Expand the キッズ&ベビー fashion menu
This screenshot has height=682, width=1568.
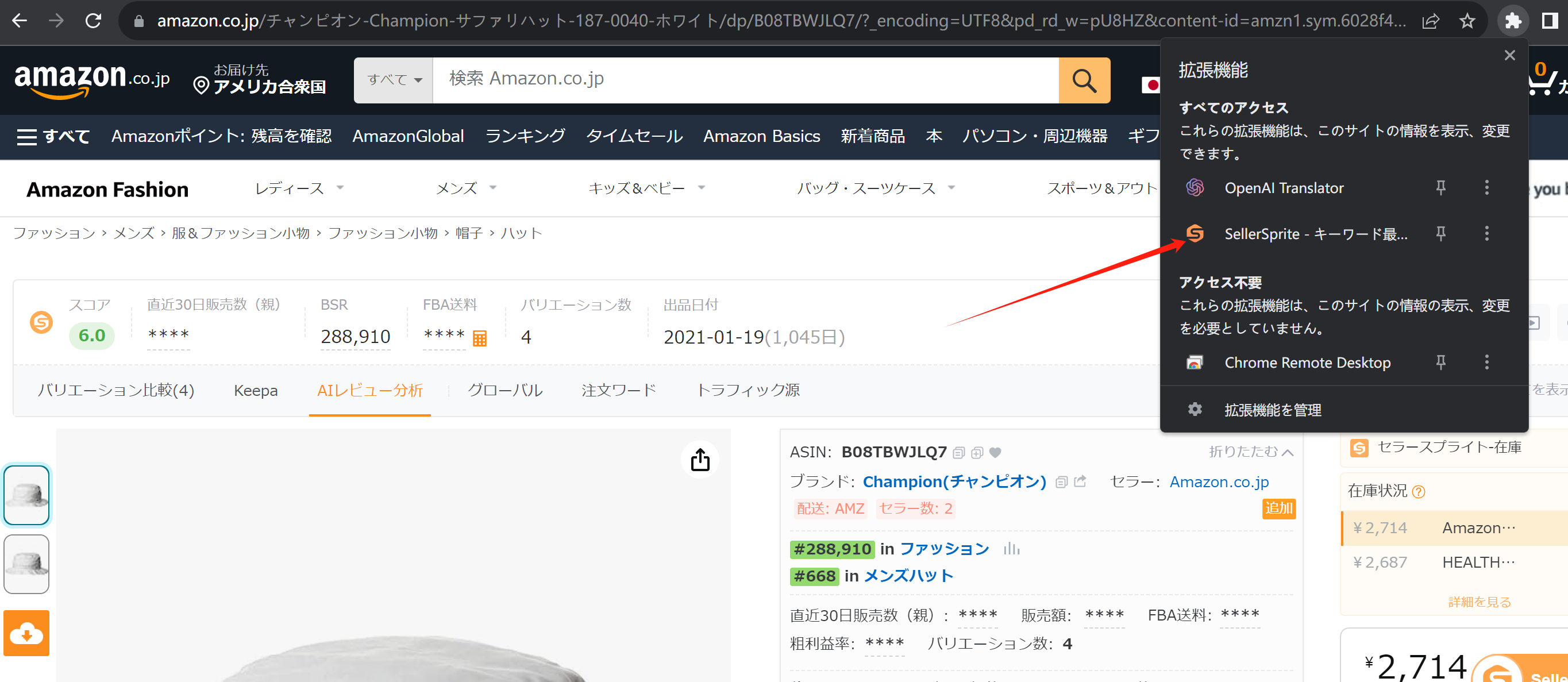(646, 188)
